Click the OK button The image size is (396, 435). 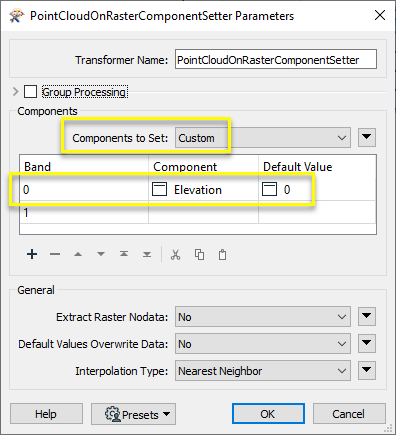point(268,414)
